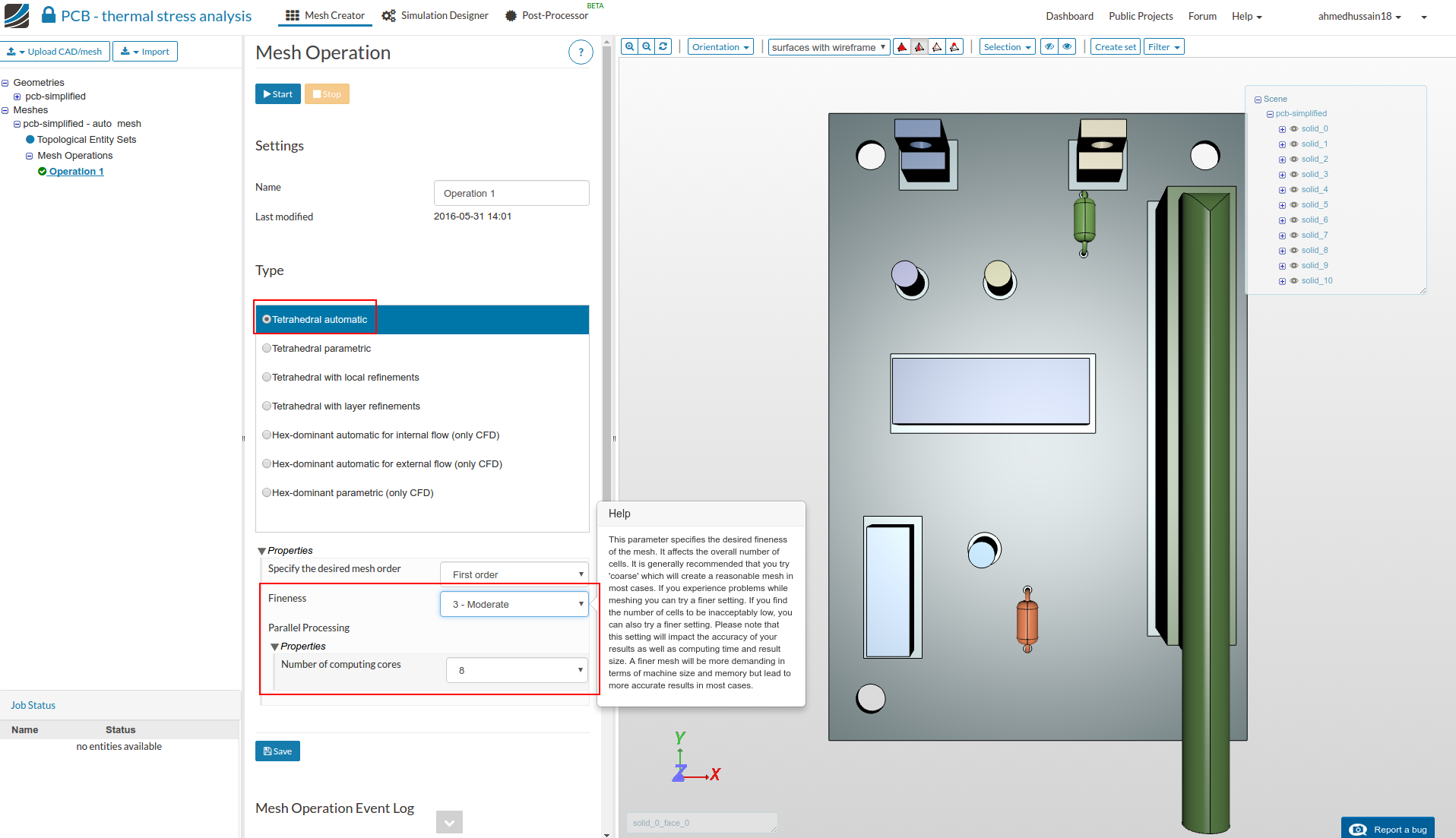Screen dimensions: 1456x838
Task: Collapse the Properties section triangle under Type
Action: coord(261,551)
